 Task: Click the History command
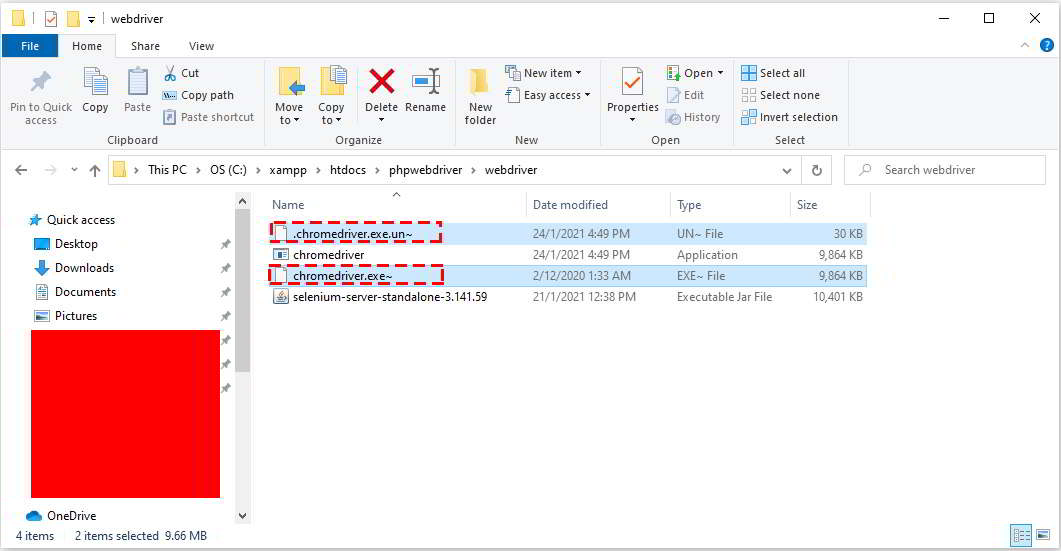pyautogui.click(x=693, y=117)
